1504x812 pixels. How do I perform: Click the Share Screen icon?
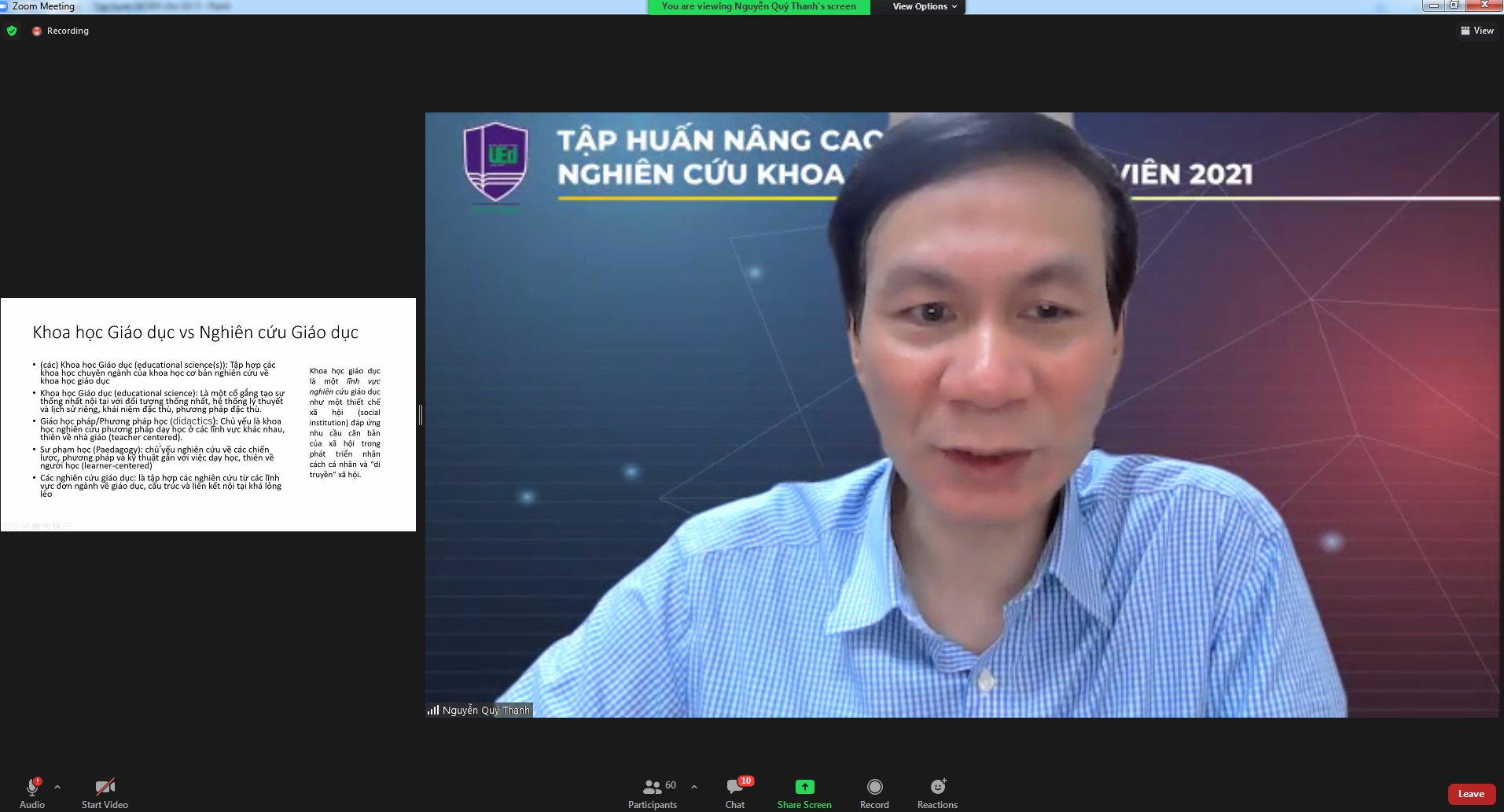(804, 787)
